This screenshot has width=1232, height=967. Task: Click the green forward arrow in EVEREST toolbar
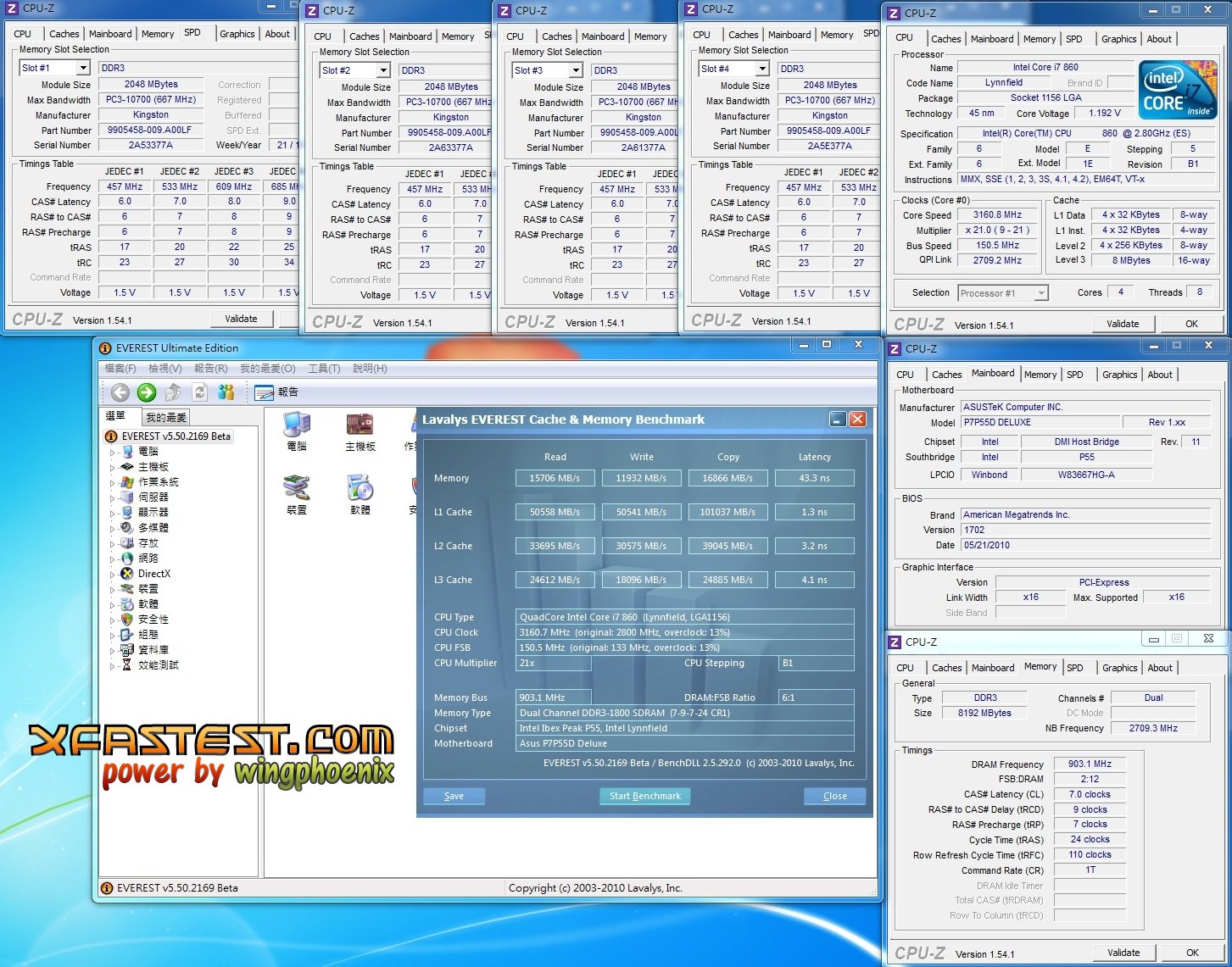click(147, 392)
